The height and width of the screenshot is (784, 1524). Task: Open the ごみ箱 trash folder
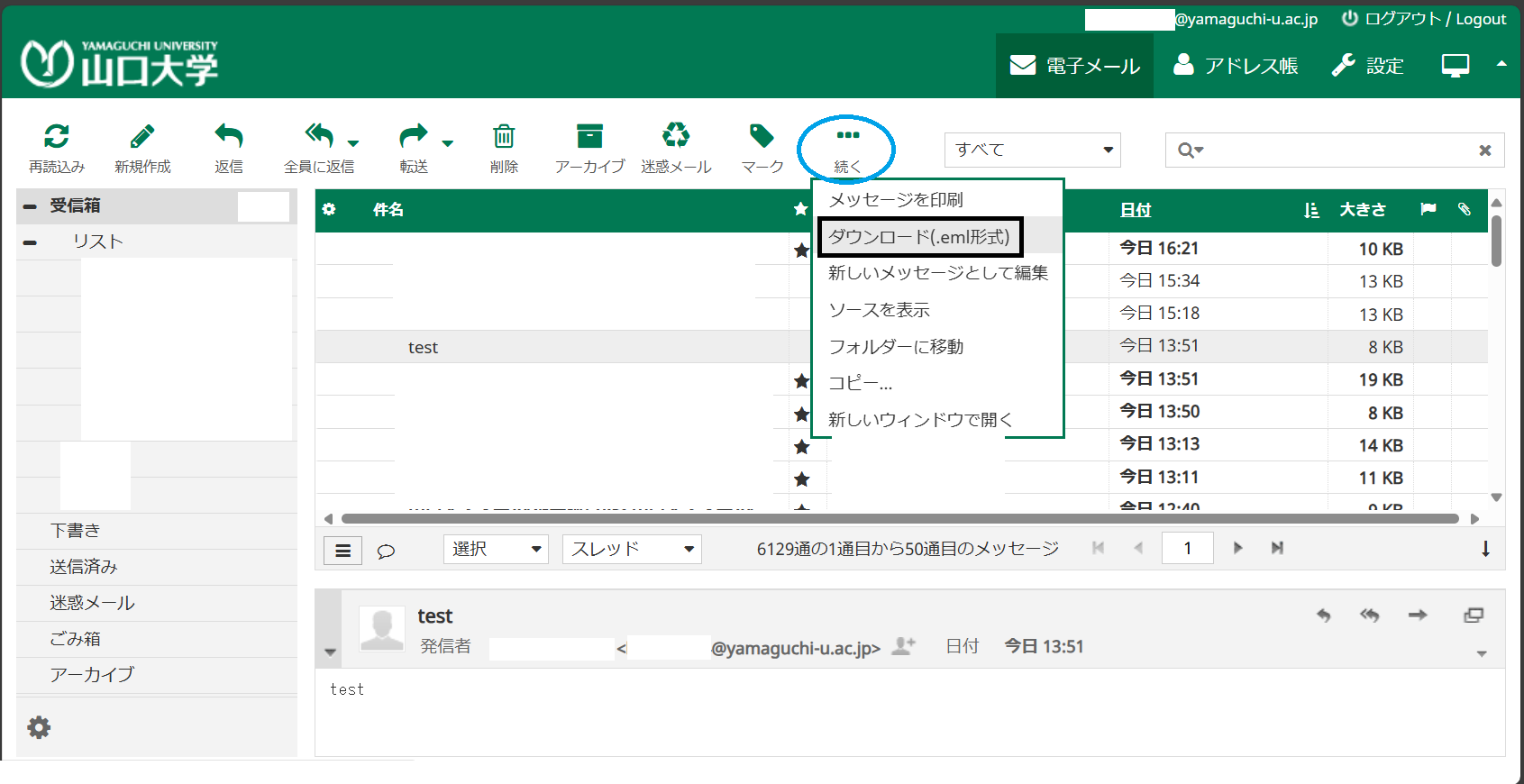157,639
